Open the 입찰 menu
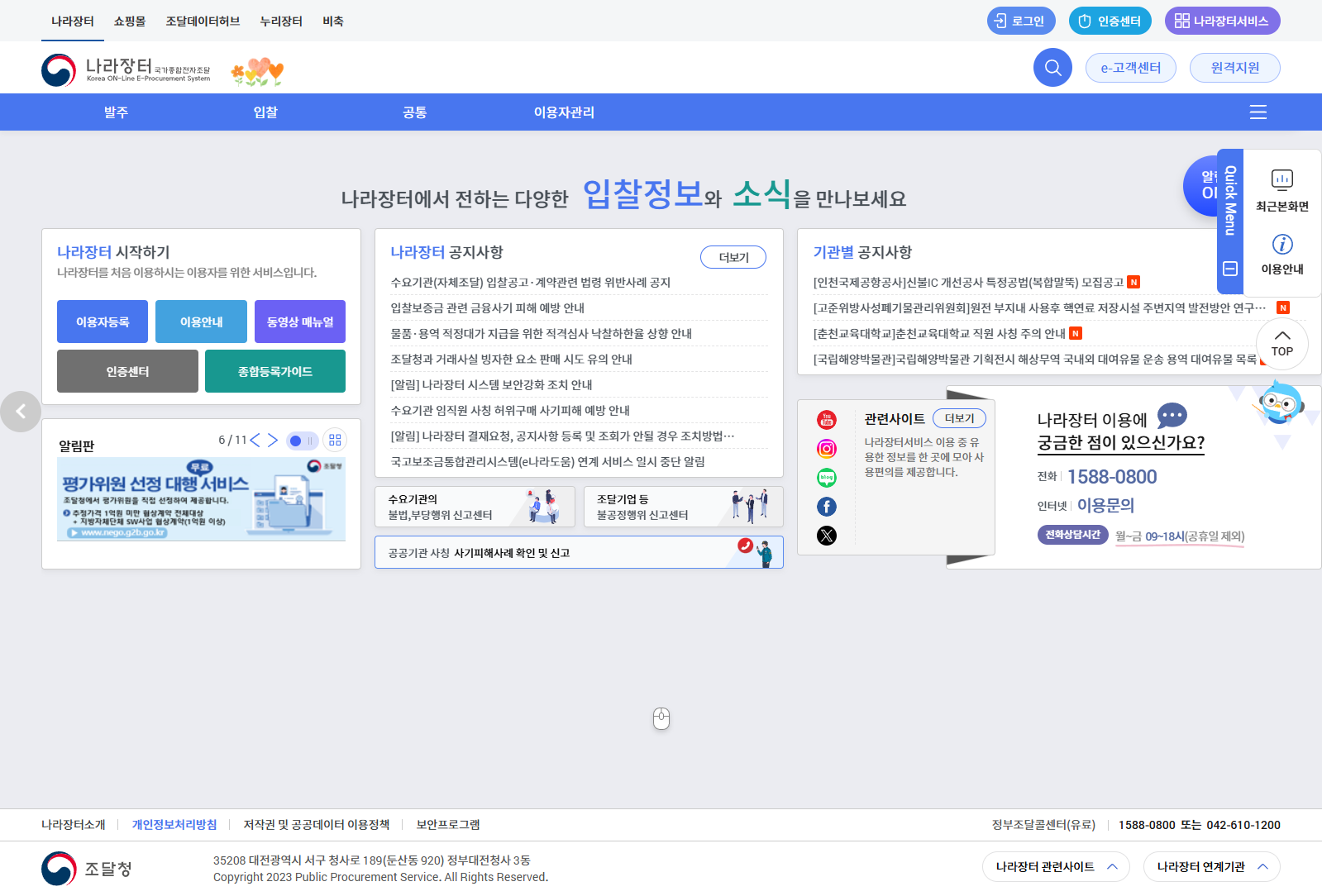Image resolution: width=1322 pixels, height=896 pixels. tap(265, 112)
